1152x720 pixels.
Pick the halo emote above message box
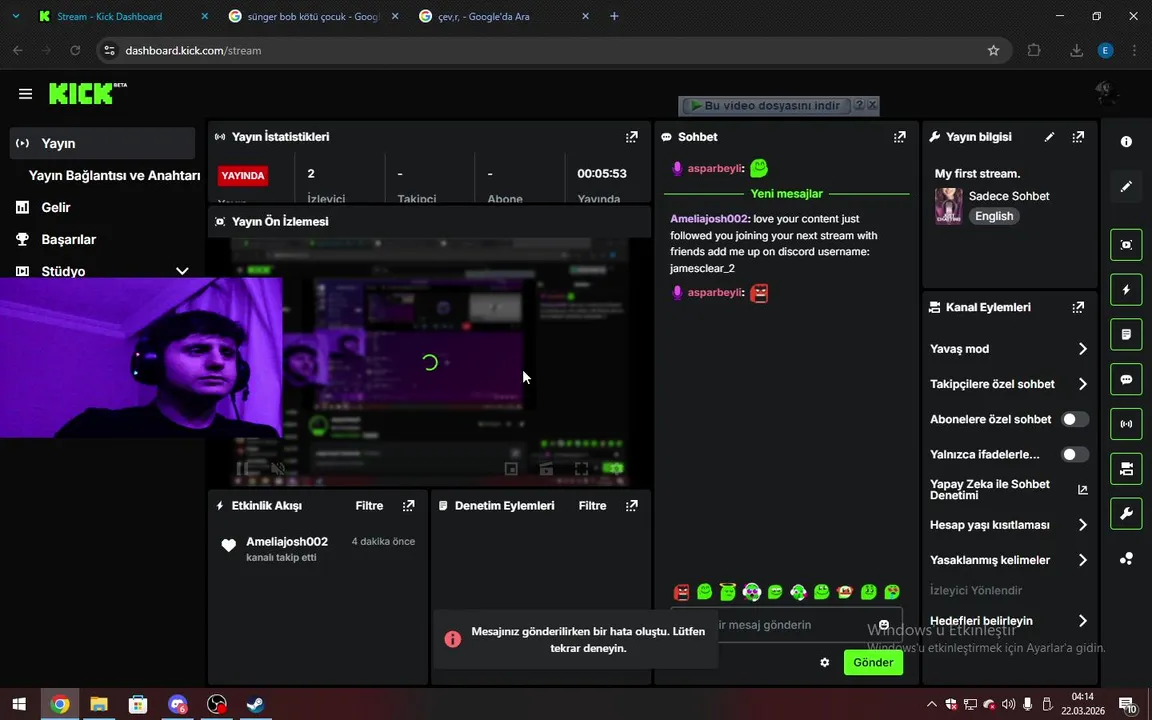pyautogui.click(x=728, y=591)
